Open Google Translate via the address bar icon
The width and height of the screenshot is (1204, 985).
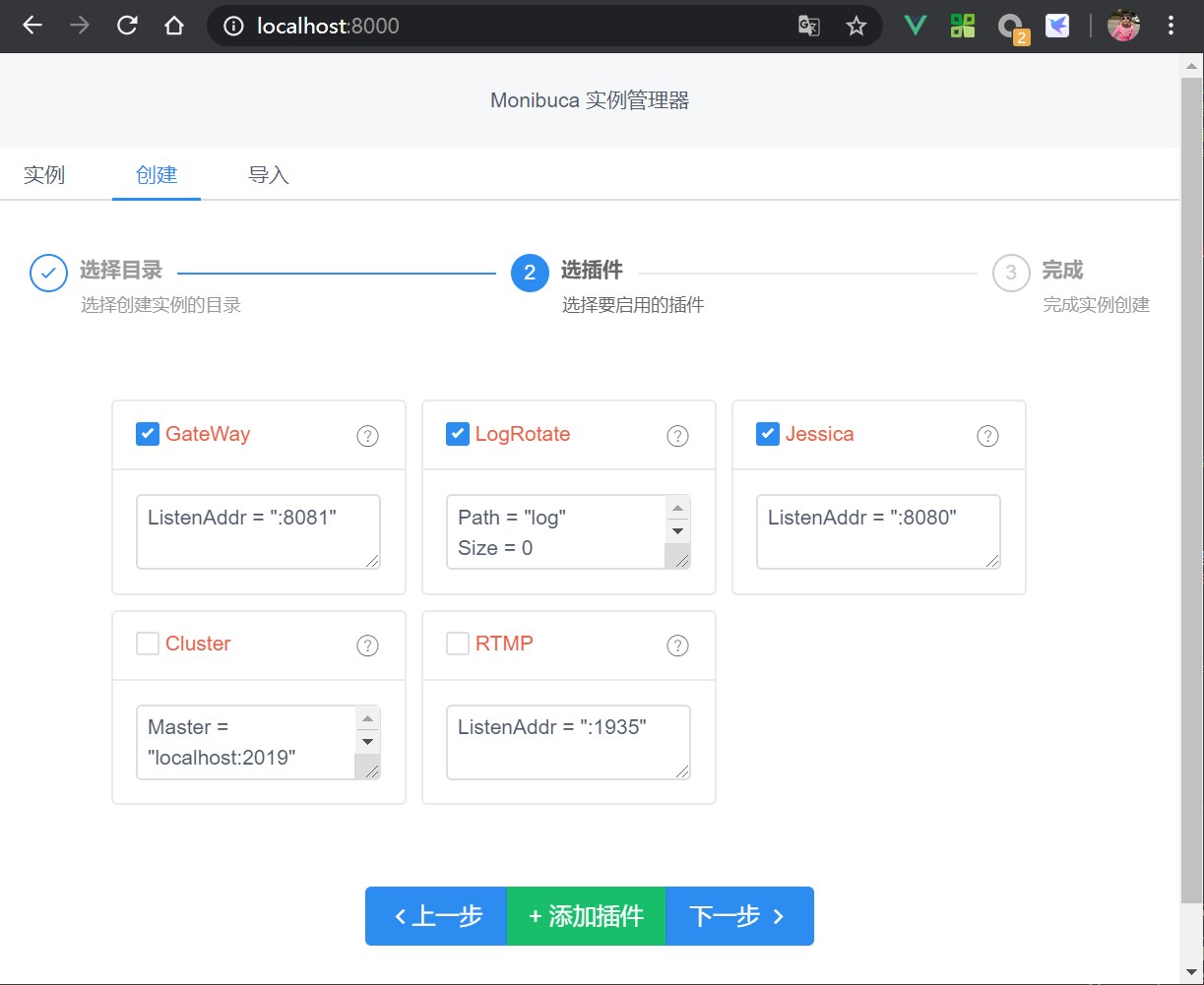point(809,27)
